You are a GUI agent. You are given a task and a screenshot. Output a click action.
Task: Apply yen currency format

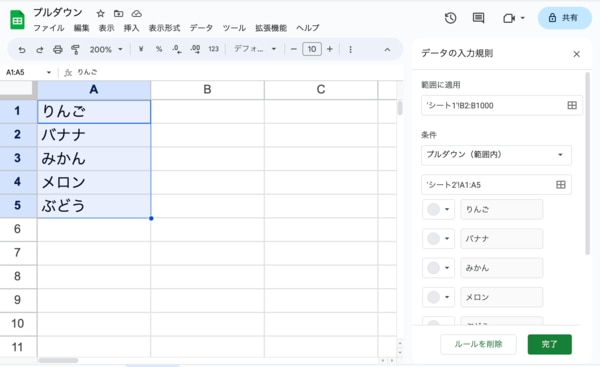[x=141, y=49]
